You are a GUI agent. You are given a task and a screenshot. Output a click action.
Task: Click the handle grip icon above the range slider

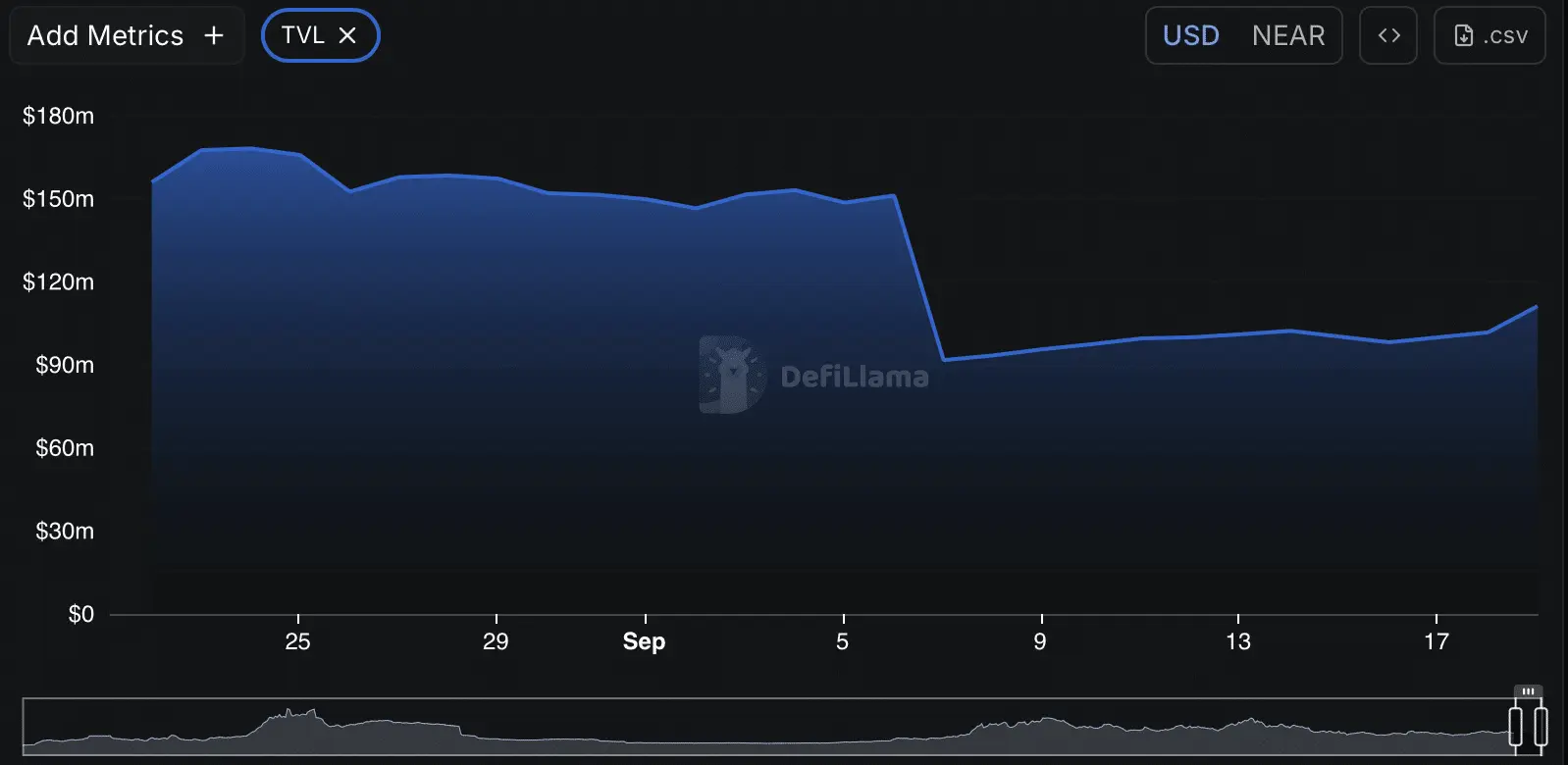pyautogui.click(x=1528, y=691)
